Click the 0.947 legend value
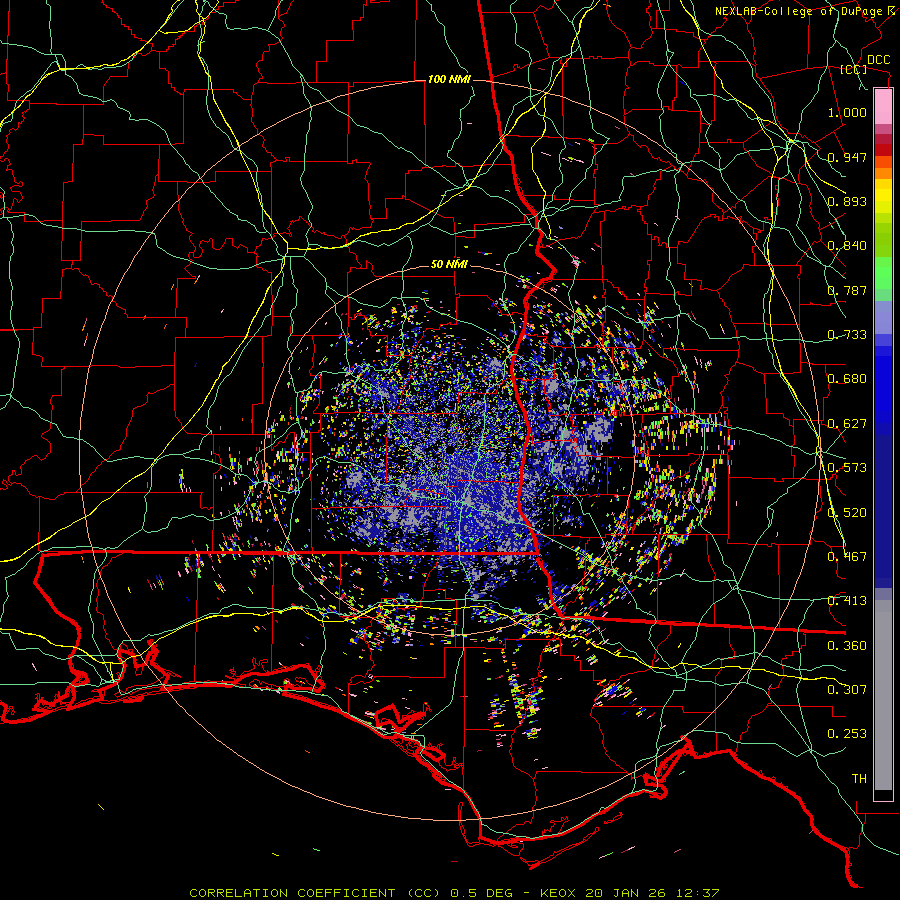 (x=847, y=157)
